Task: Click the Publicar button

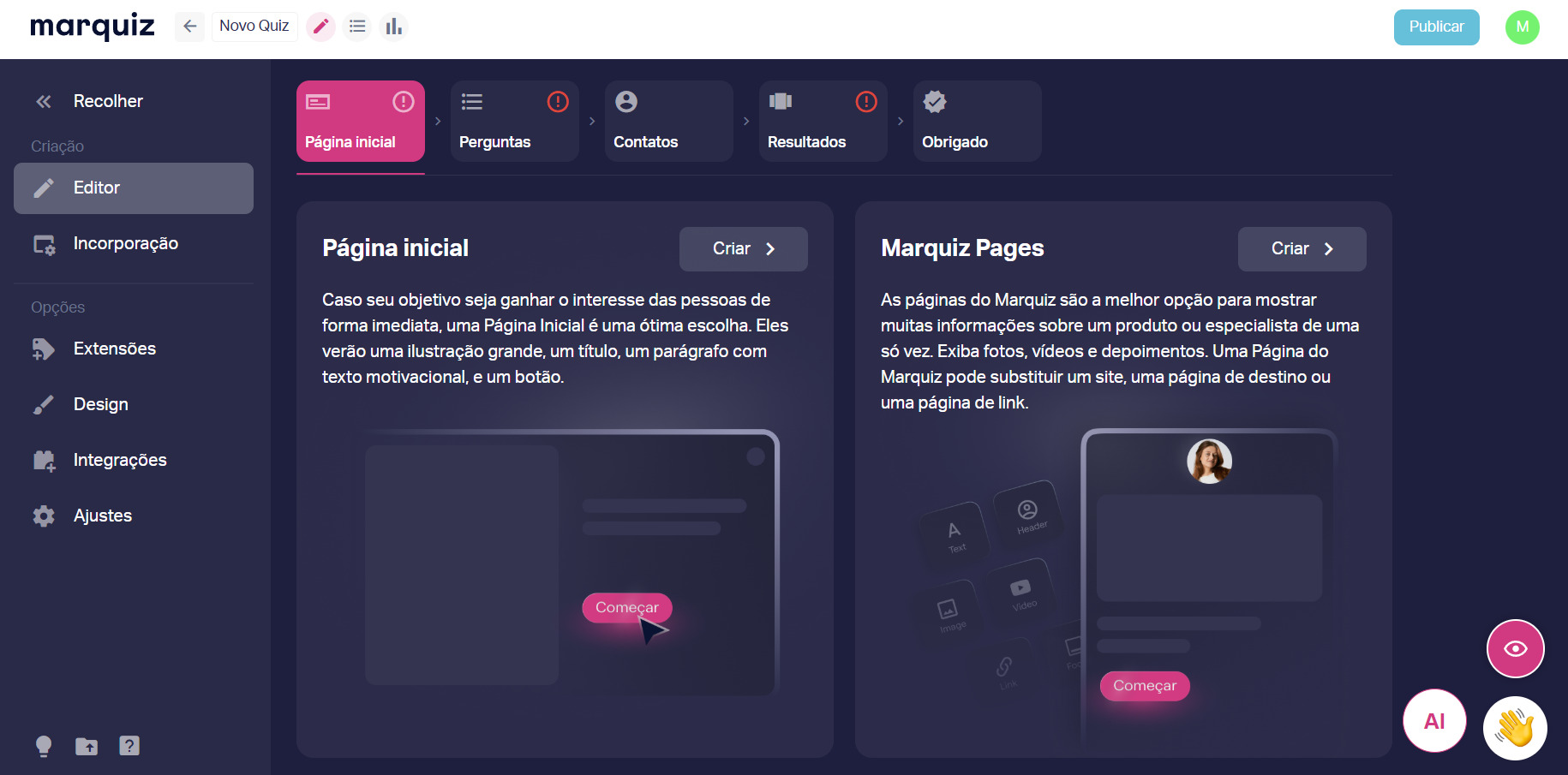Action: (1437, 27)
